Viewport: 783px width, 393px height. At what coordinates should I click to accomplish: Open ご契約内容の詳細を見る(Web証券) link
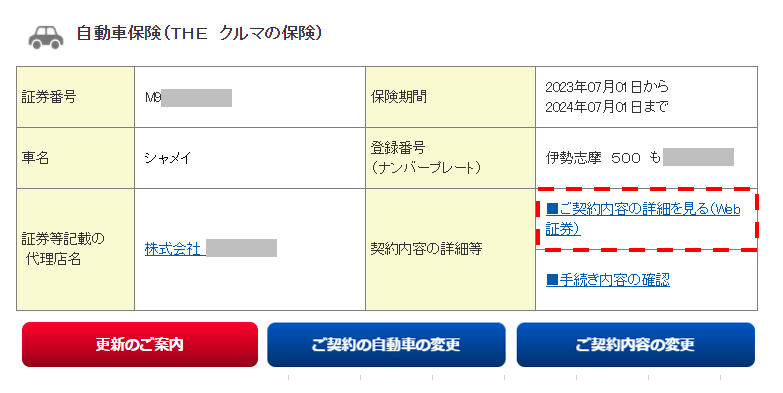(x=643, y=219)
